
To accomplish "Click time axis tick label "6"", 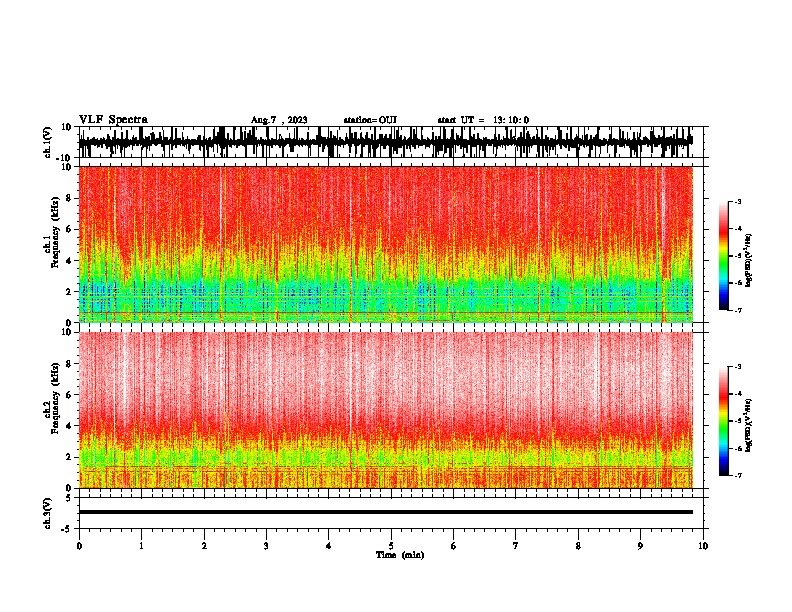I will point(454,546).
